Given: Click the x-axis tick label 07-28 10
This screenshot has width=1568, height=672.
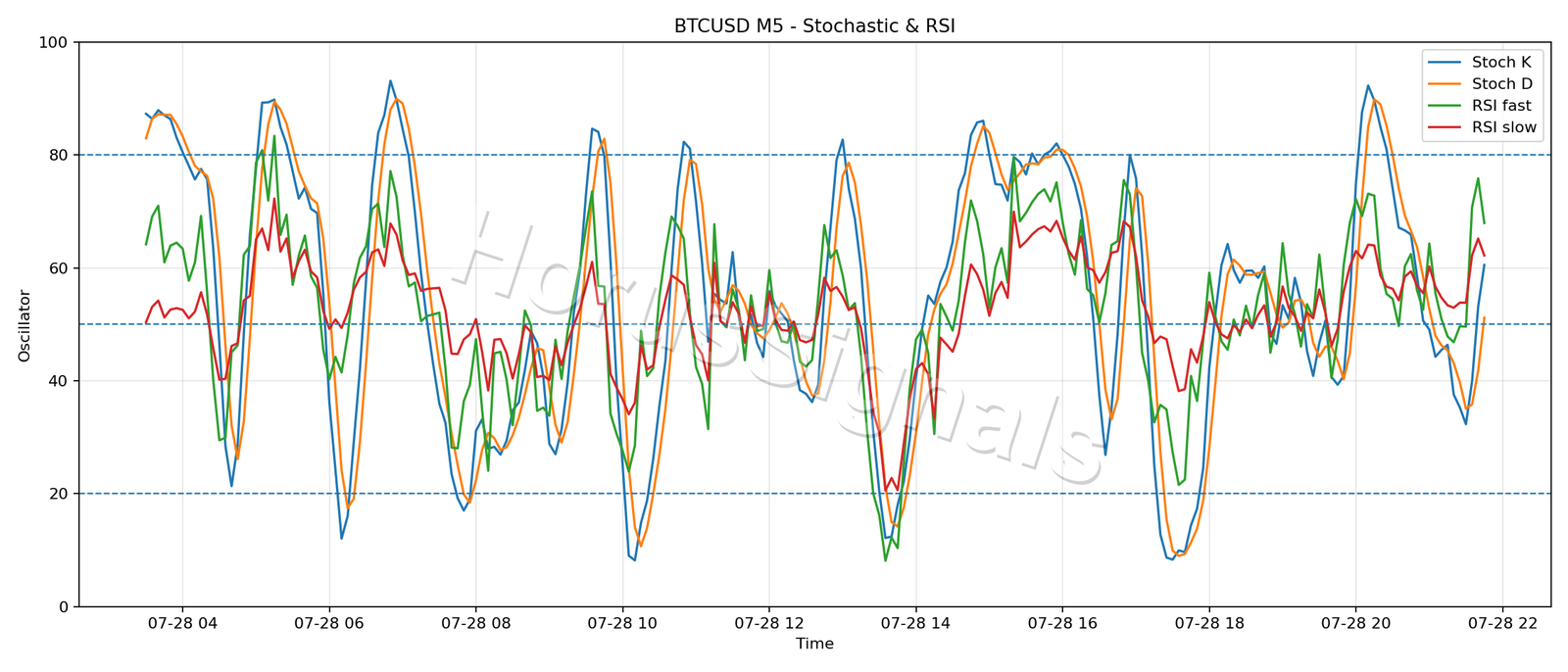Looking at the screenshot, I should [x=622, y=623].
